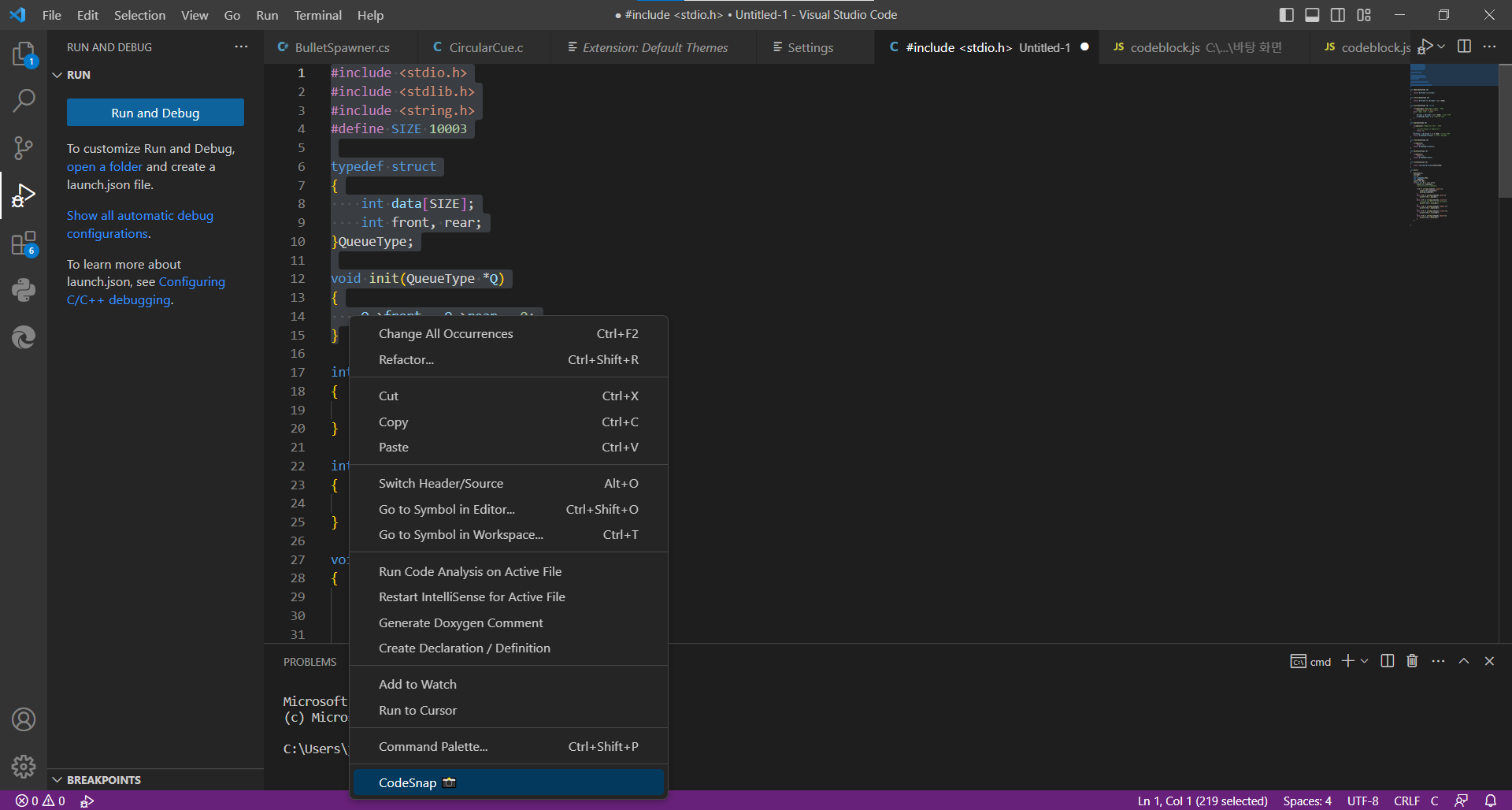The image size is (1512, 810).
Task: Open the Accounts icon at bottom left
Action: pos(24,719)
